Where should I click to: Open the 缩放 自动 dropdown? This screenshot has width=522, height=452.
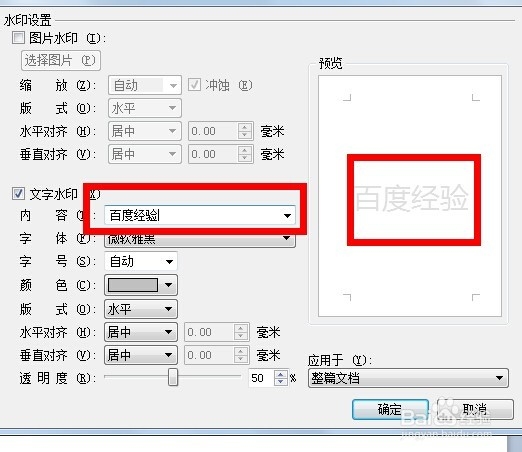145,85
